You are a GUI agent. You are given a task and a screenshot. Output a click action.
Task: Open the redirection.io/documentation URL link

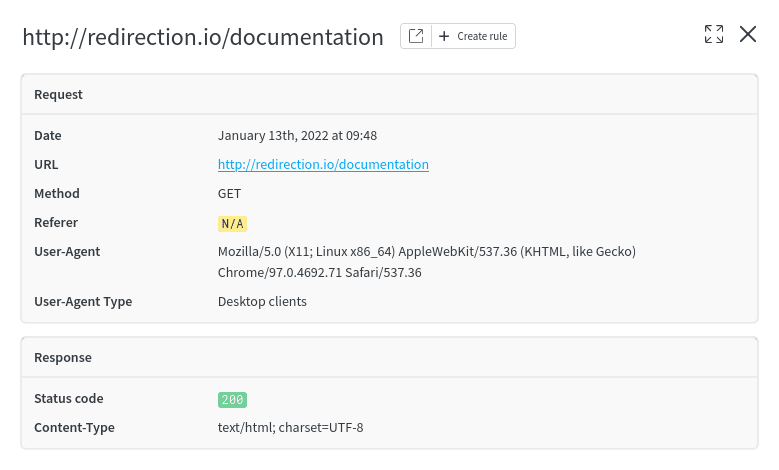pyautogui.click(x=323, y=164)
